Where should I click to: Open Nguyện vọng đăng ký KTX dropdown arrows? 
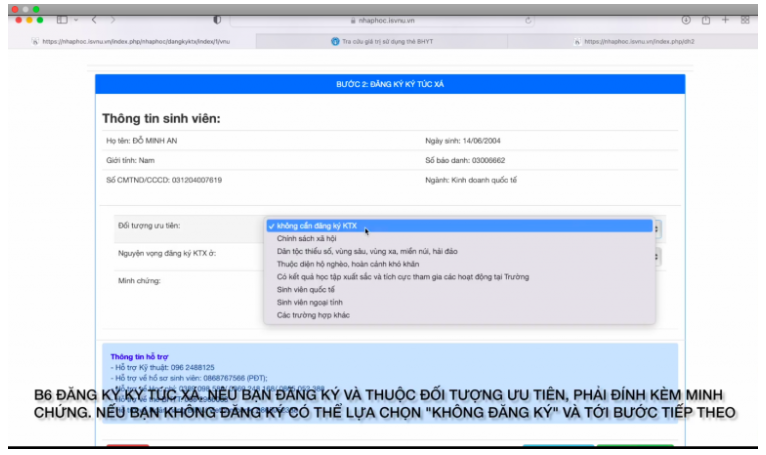(x=657, y=257)
